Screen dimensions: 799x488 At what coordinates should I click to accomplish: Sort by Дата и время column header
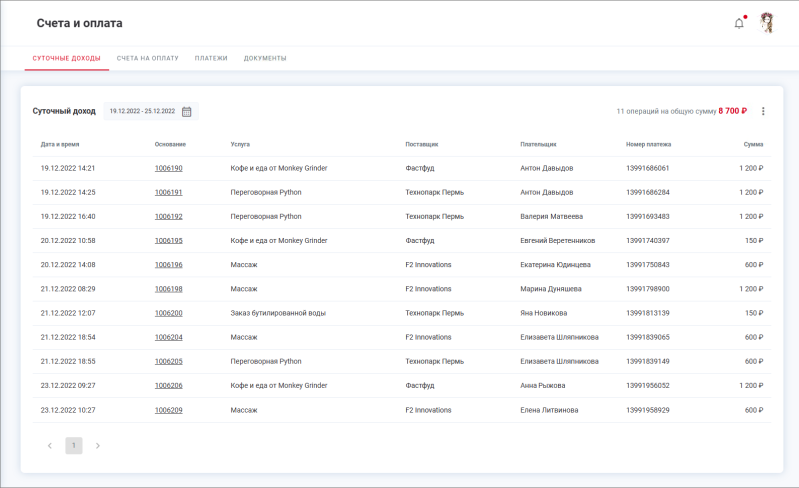point(60,144)
